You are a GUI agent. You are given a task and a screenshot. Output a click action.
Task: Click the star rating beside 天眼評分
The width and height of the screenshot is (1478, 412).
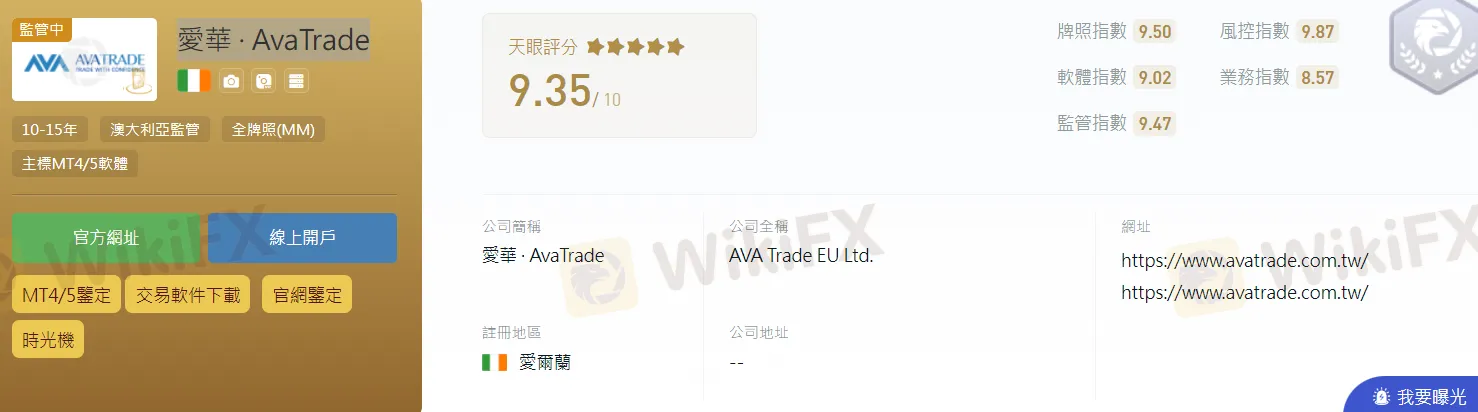coord(635,46)
